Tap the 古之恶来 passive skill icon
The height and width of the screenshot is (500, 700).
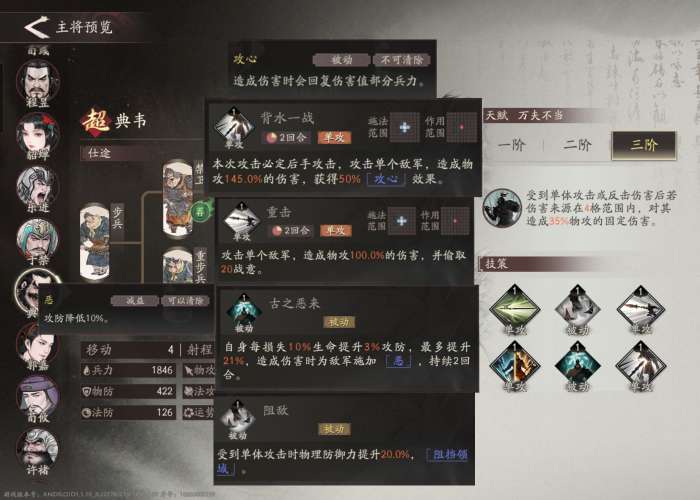(x=244, y=311)
